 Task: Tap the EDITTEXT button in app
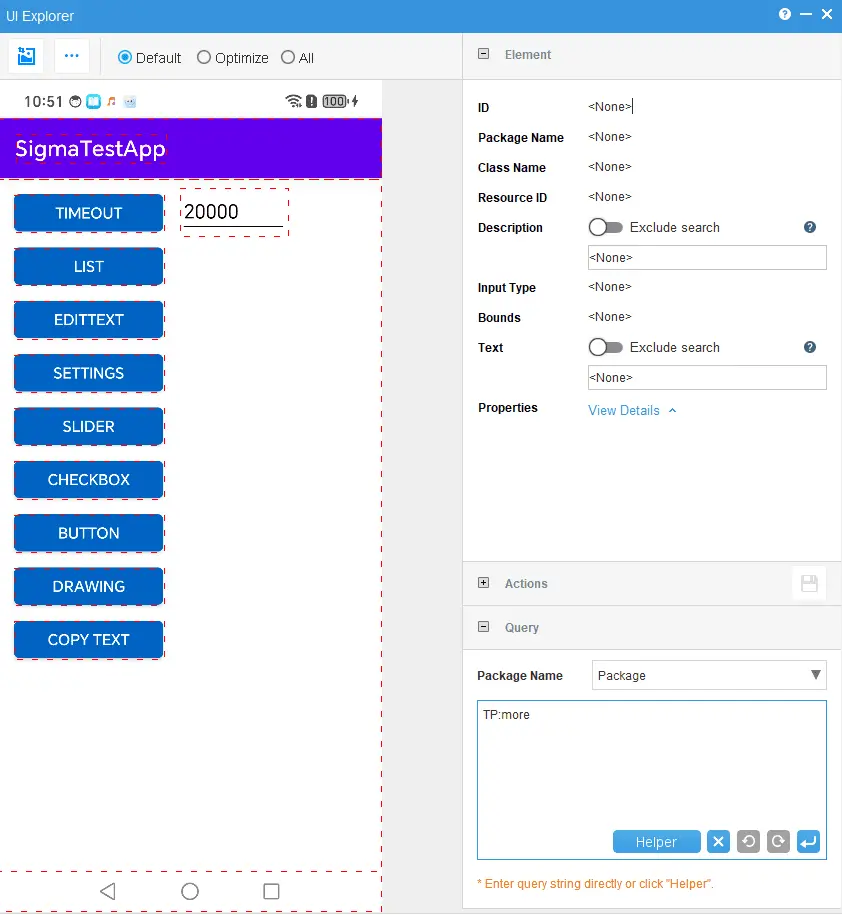[89, 320]
